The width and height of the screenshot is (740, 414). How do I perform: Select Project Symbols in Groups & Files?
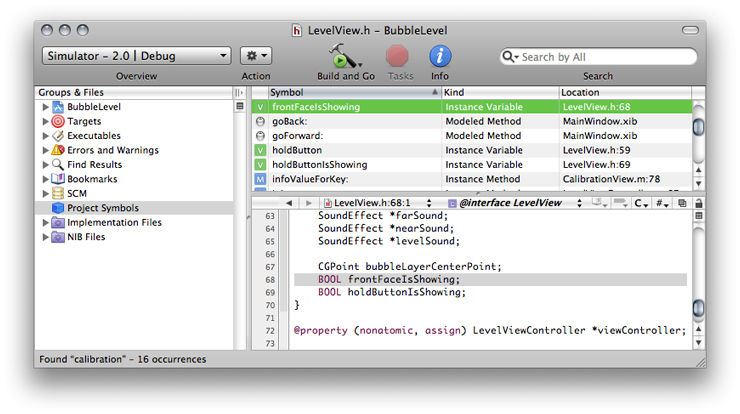click(x=101, y=208)
